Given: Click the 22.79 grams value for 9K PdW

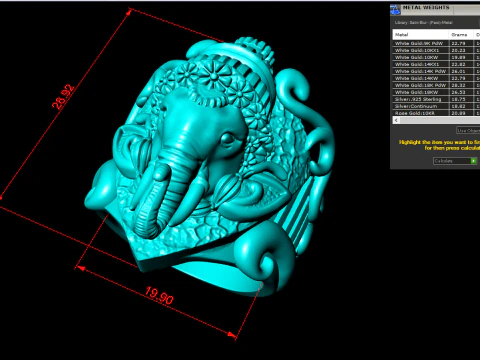Looking at the screenshot, I should (x=458, y=43).
